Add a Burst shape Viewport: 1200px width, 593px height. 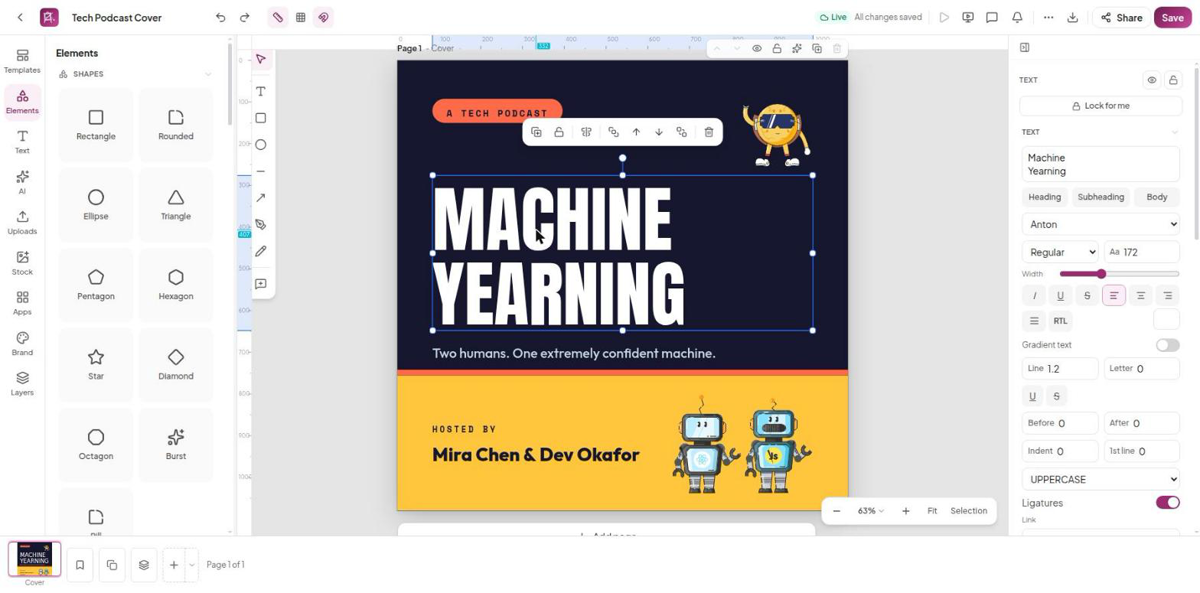176,445
